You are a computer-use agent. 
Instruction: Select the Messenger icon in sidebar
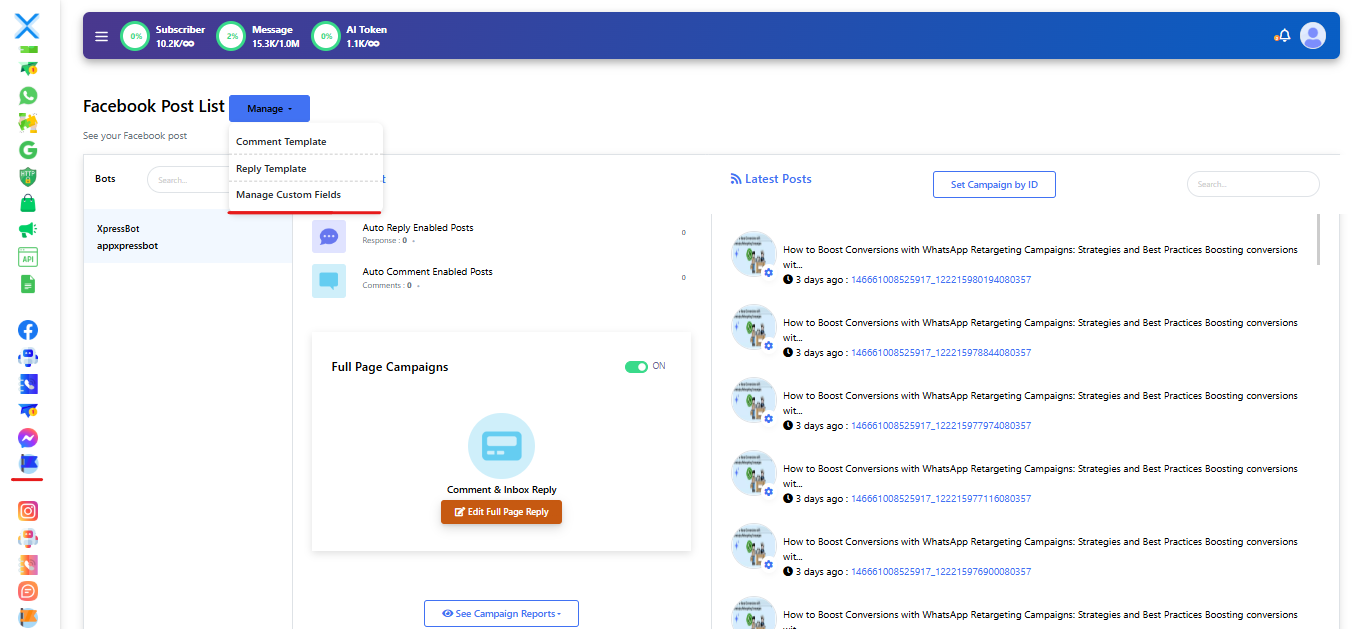28,438
